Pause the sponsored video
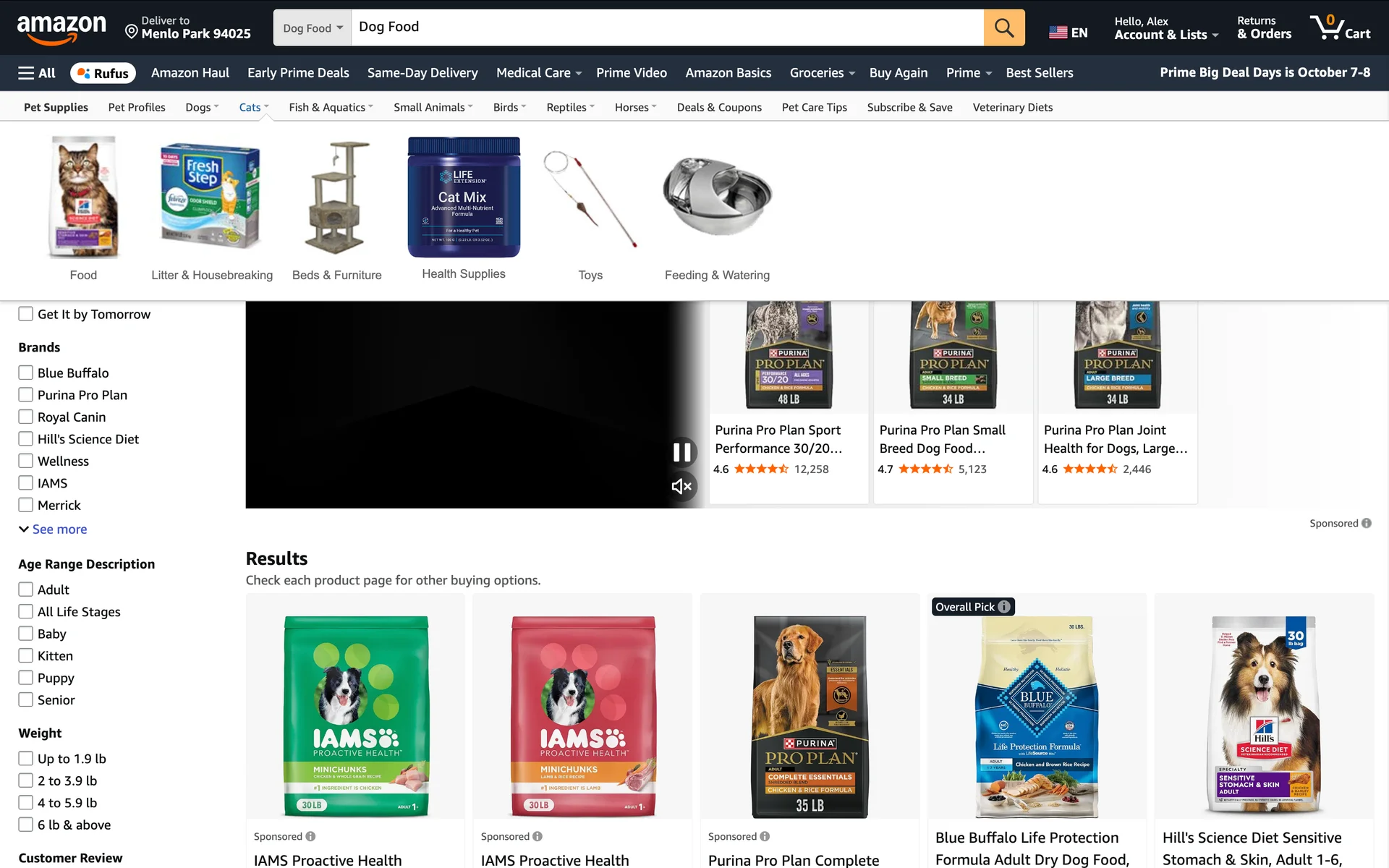 click(x=681, y=453)
